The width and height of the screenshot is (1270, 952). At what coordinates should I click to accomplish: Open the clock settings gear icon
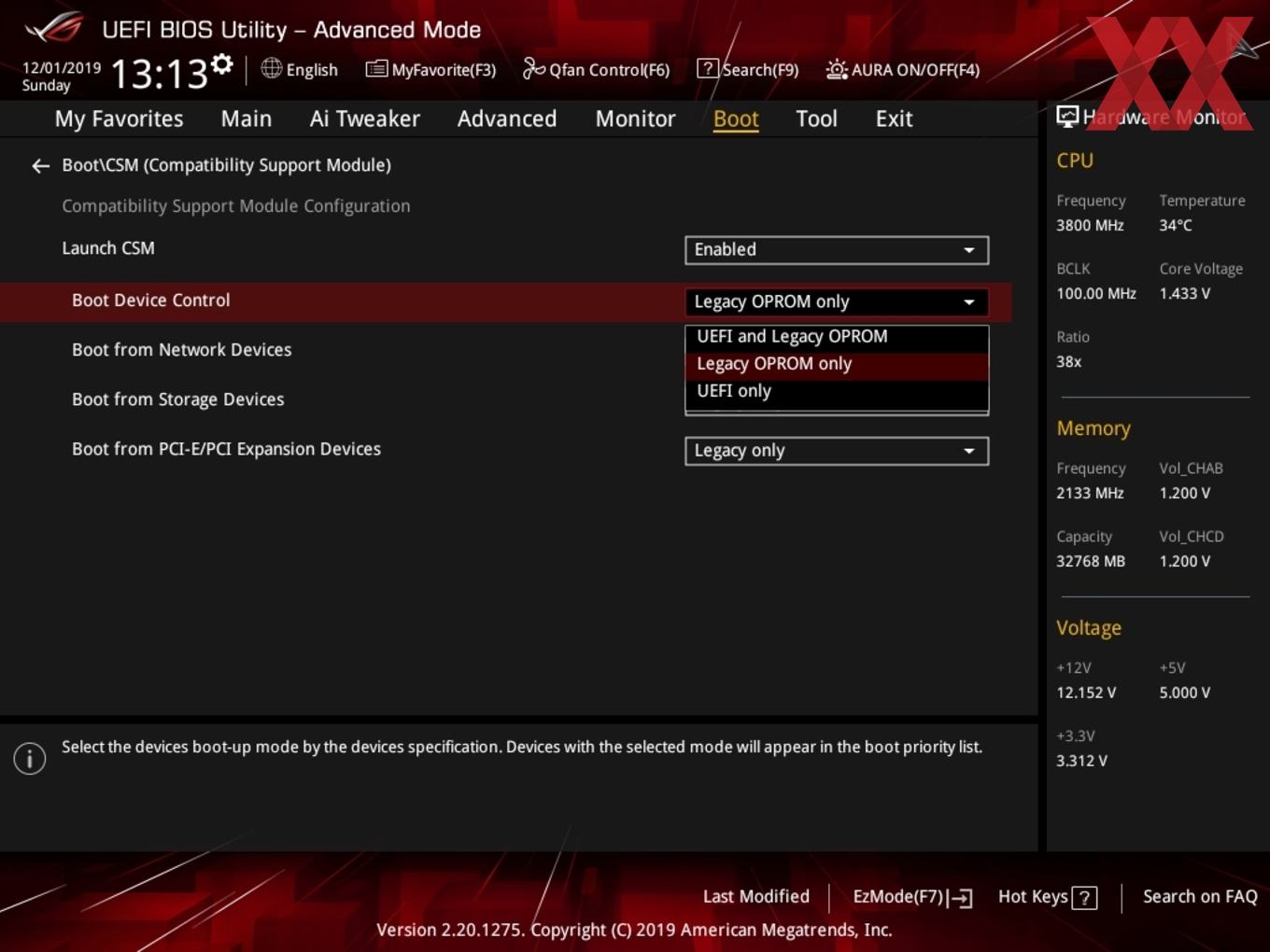(221, 64)
